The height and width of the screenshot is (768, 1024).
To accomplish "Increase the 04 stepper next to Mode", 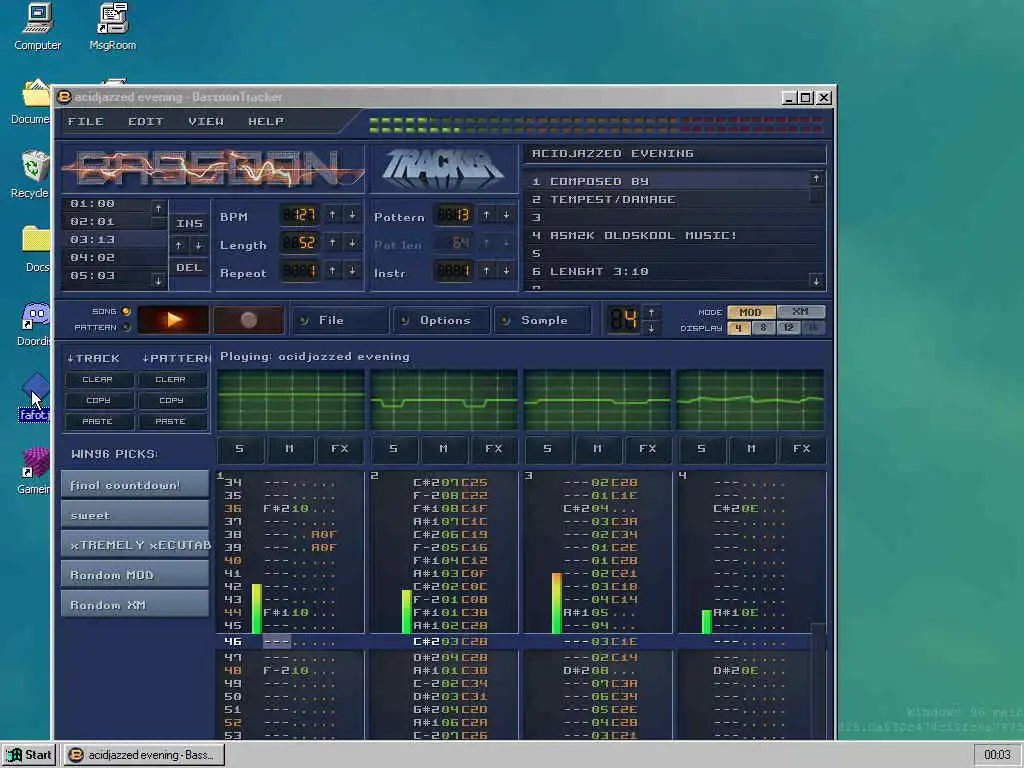I will pos(651,312).
